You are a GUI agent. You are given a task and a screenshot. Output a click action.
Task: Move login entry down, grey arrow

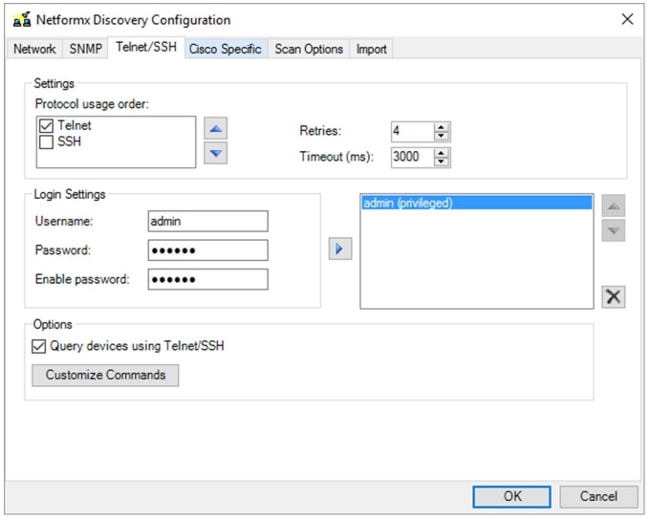613,231
